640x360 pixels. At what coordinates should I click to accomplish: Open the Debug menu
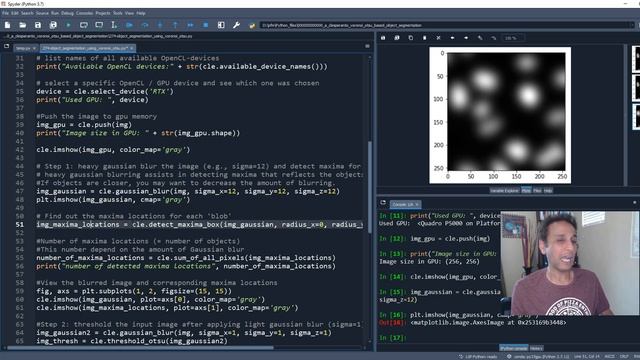coord(67,13)
